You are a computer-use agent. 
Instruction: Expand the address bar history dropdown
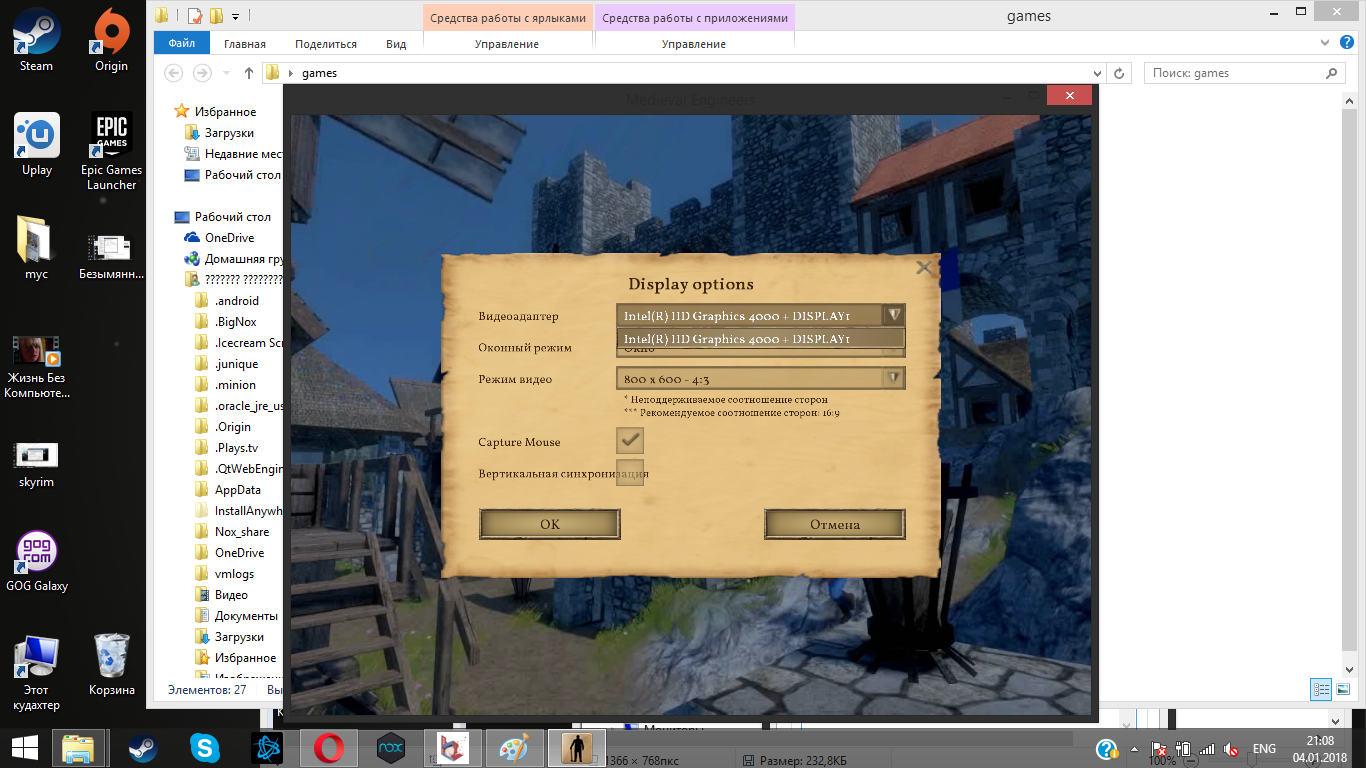[x=1097, y=73]
